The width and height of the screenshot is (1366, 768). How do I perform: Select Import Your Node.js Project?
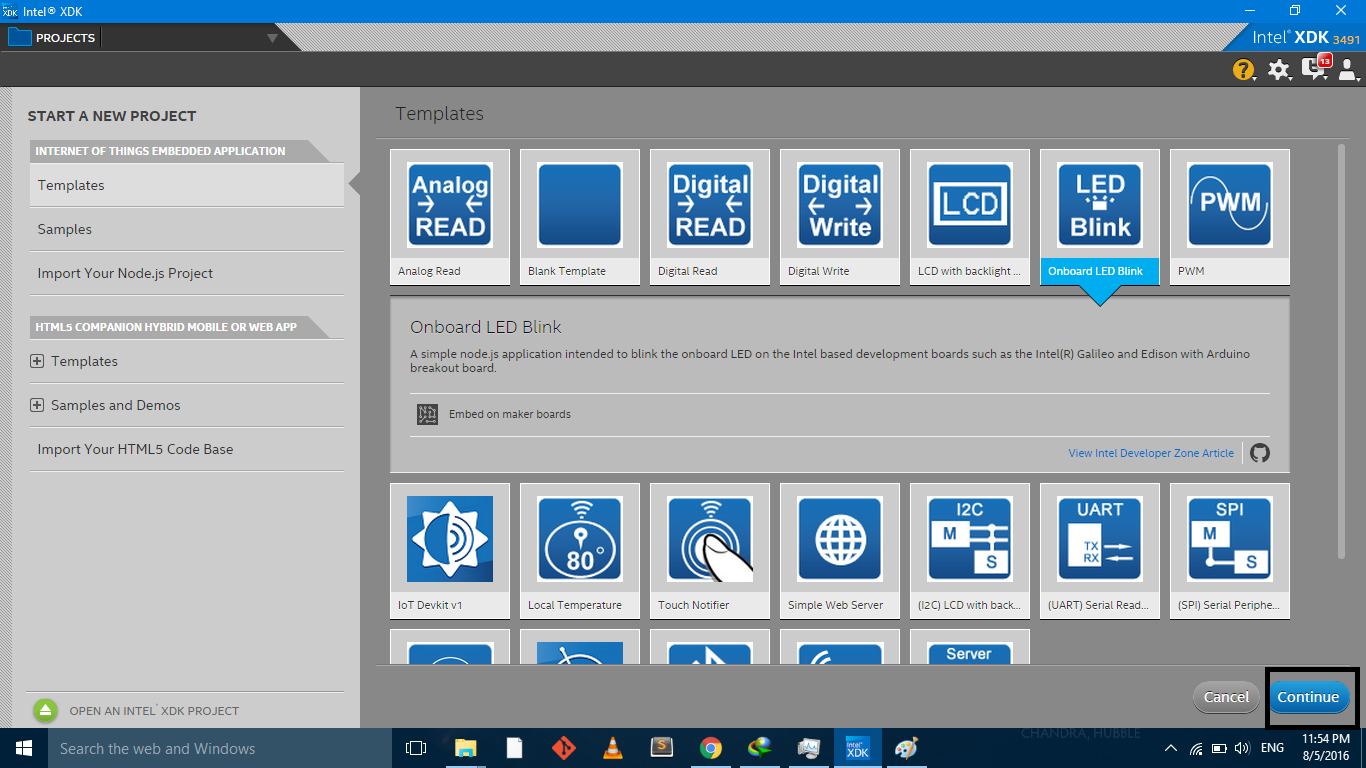(187, 273)
